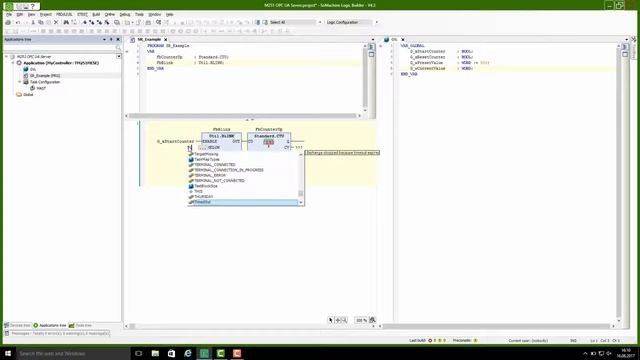Open the tree options dropdown beside M251 server

[118, 56]
